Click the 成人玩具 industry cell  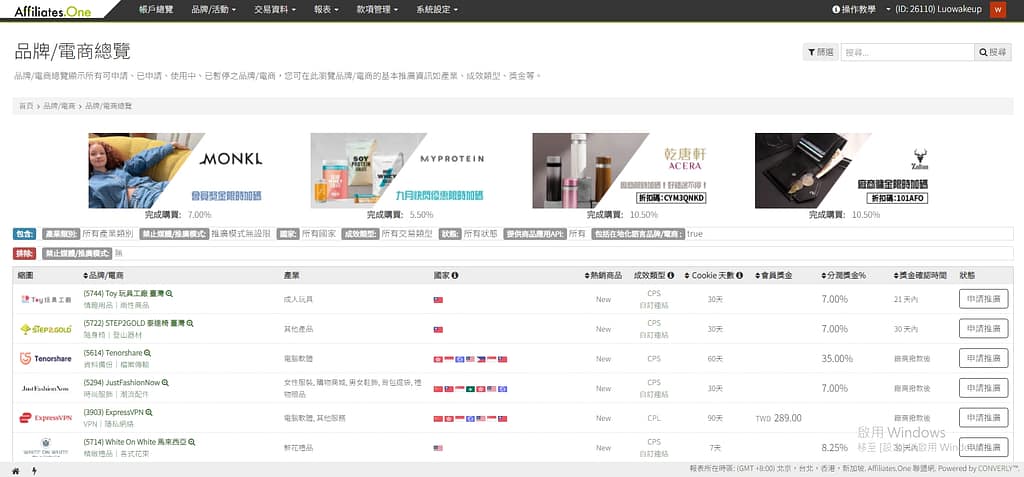click(298, 299)
